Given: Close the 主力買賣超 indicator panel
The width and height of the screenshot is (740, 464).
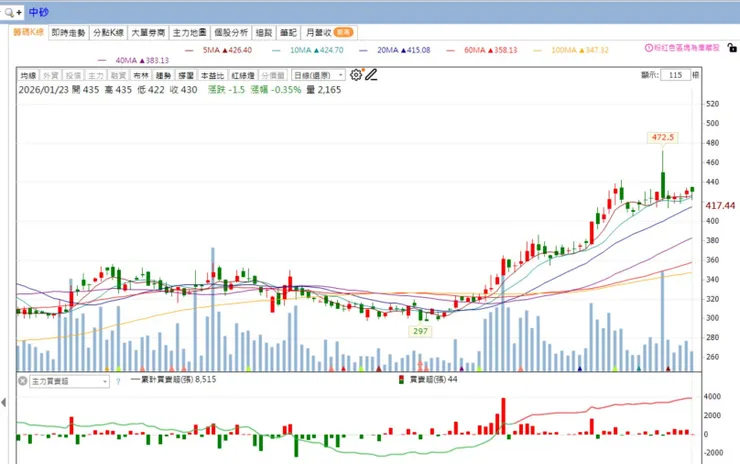Looking at the screenshot, I should coord(22,380).
